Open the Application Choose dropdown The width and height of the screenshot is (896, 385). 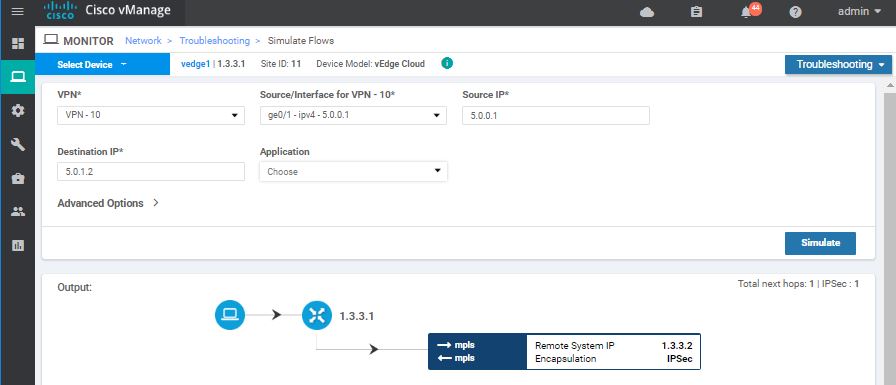coord(353,171)
